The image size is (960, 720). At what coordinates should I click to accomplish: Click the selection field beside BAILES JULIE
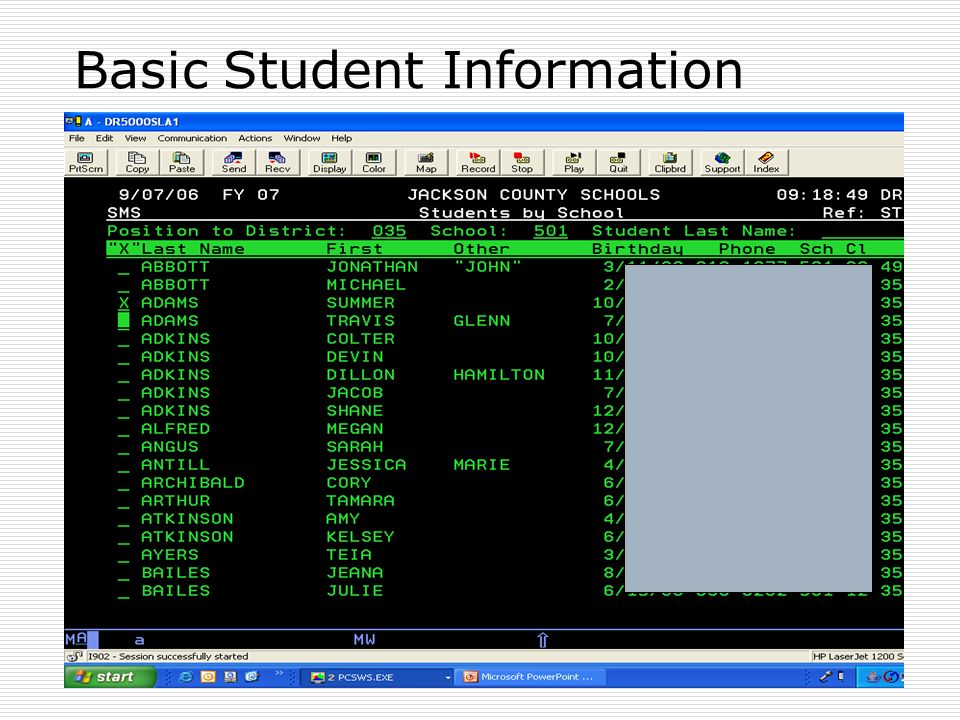124,591
